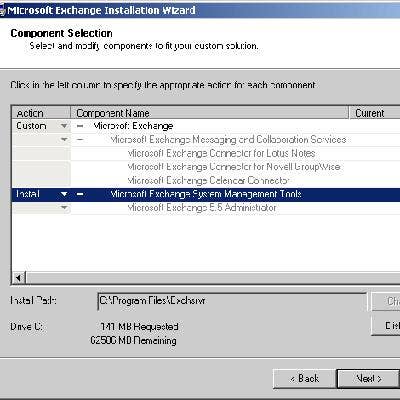The width and height of the screenshot is (400, 400).
Task: Open the Action dropdown for Microsoft Exchange row
Action: pos(64,126)
